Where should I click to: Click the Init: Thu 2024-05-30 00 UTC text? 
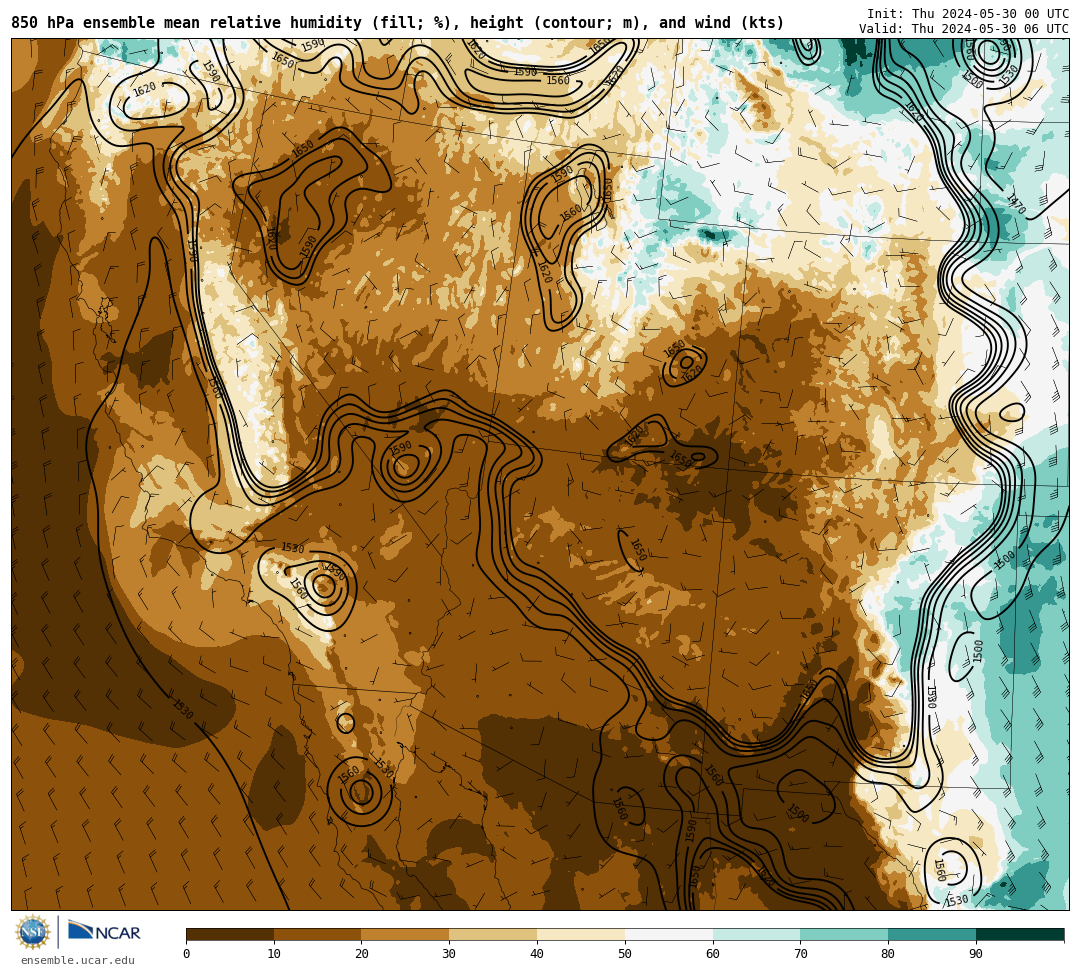(968, 14)
